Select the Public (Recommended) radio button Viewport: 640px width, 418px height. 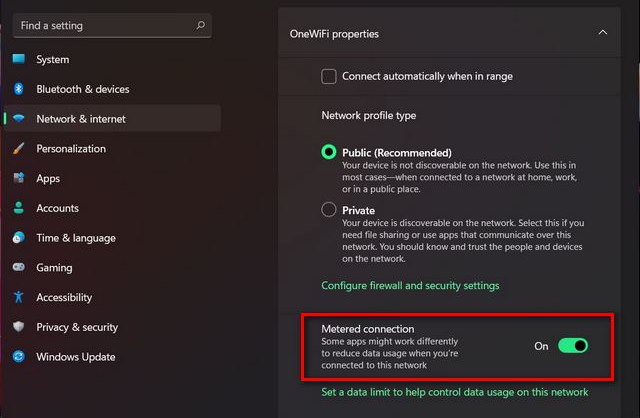(329, 152)
